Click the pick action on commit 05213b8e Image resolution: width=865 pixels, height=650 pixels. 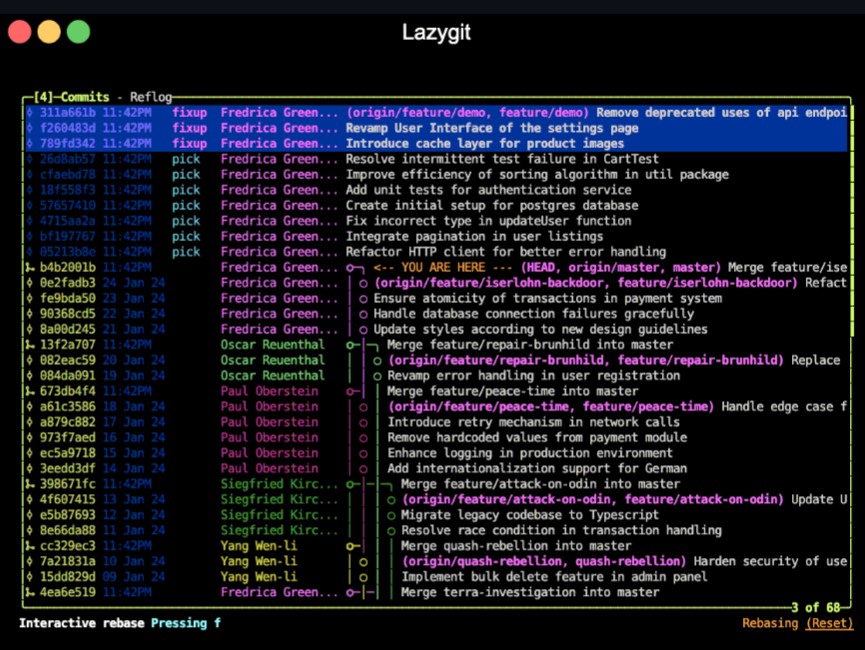point(186,252)
